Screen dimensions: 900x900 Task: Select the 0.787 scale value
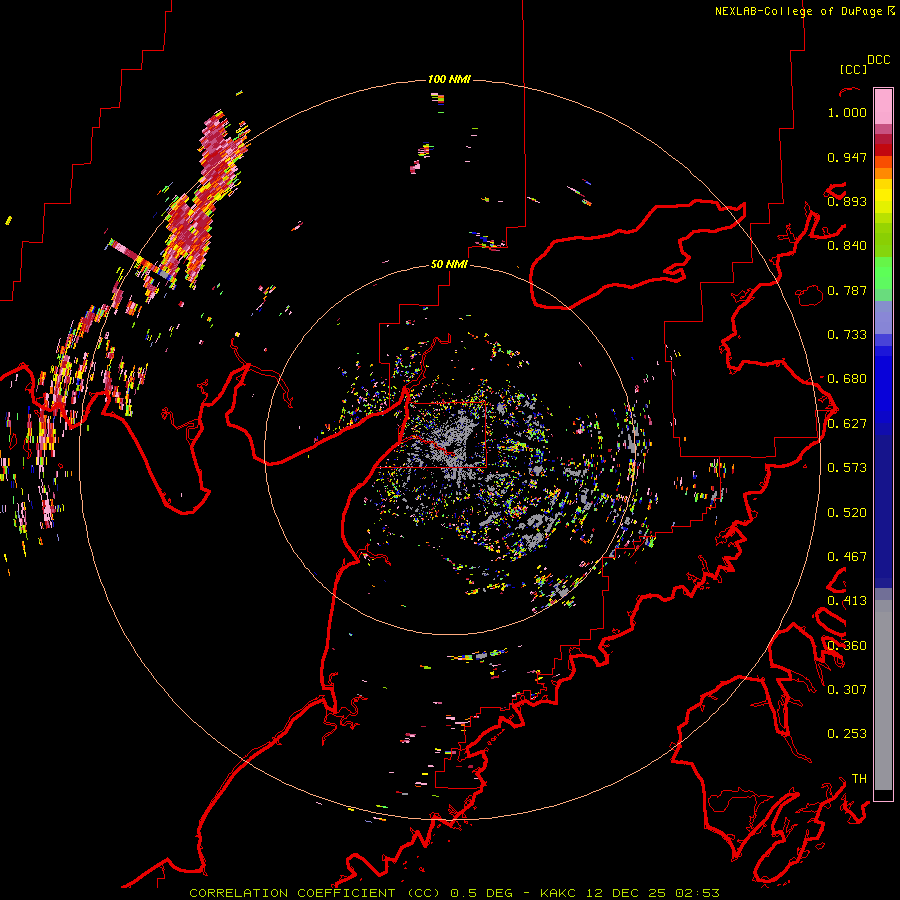(x=847, y=290)
